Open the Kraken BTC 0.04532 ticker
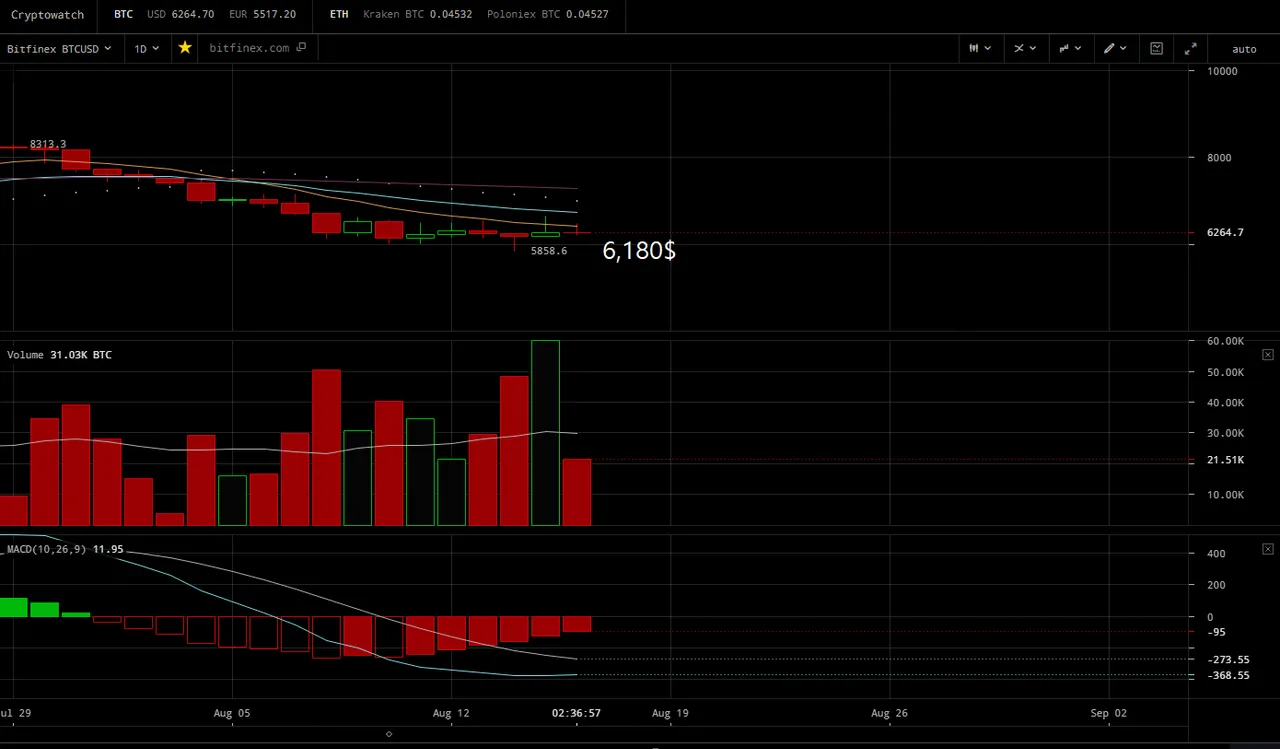 pyautogui.click(x=417, y=15)
